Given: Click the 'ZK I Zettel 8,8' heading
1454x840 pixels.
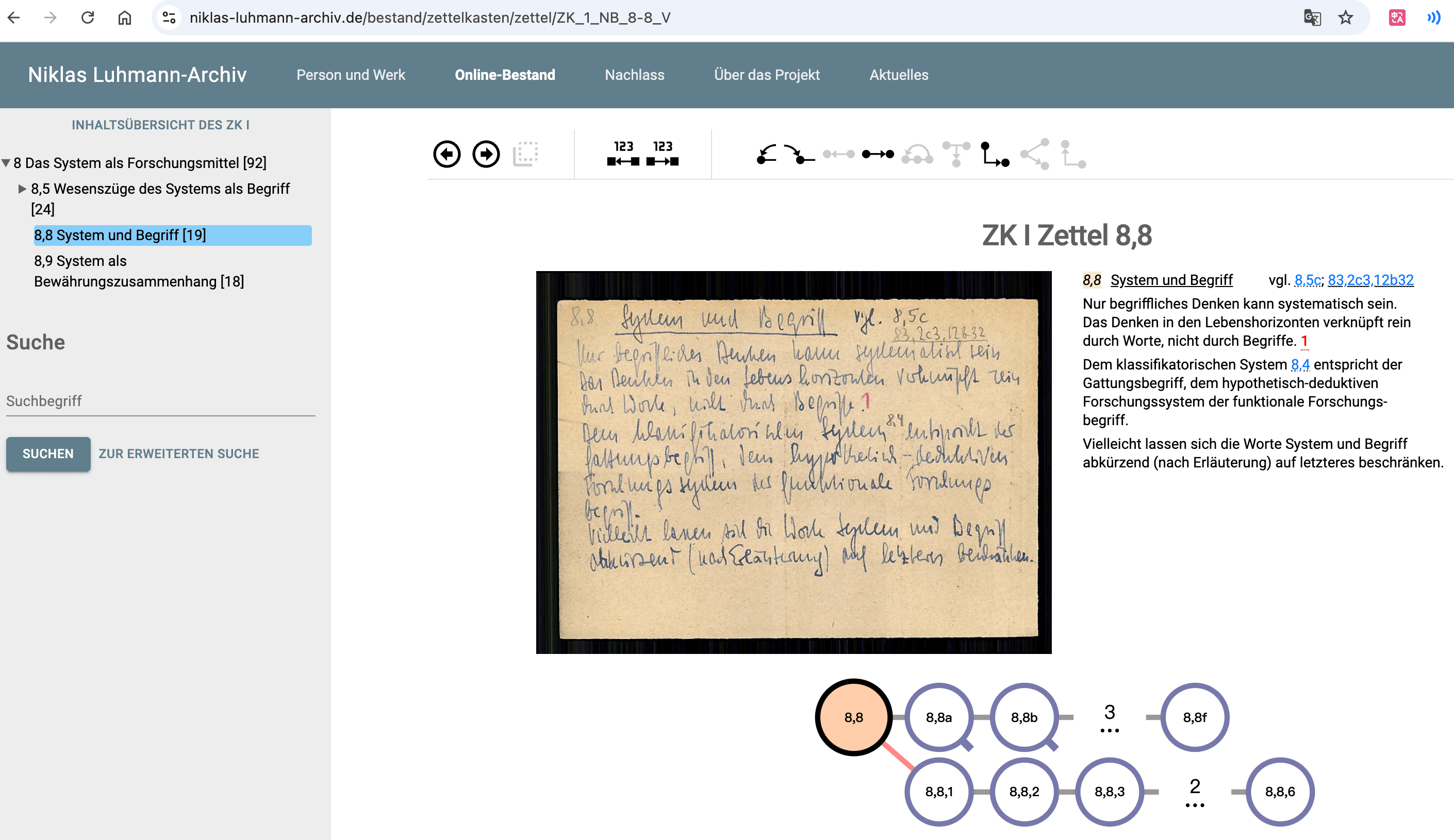Looking at the screenshot, I should [x=1067, y=235].
